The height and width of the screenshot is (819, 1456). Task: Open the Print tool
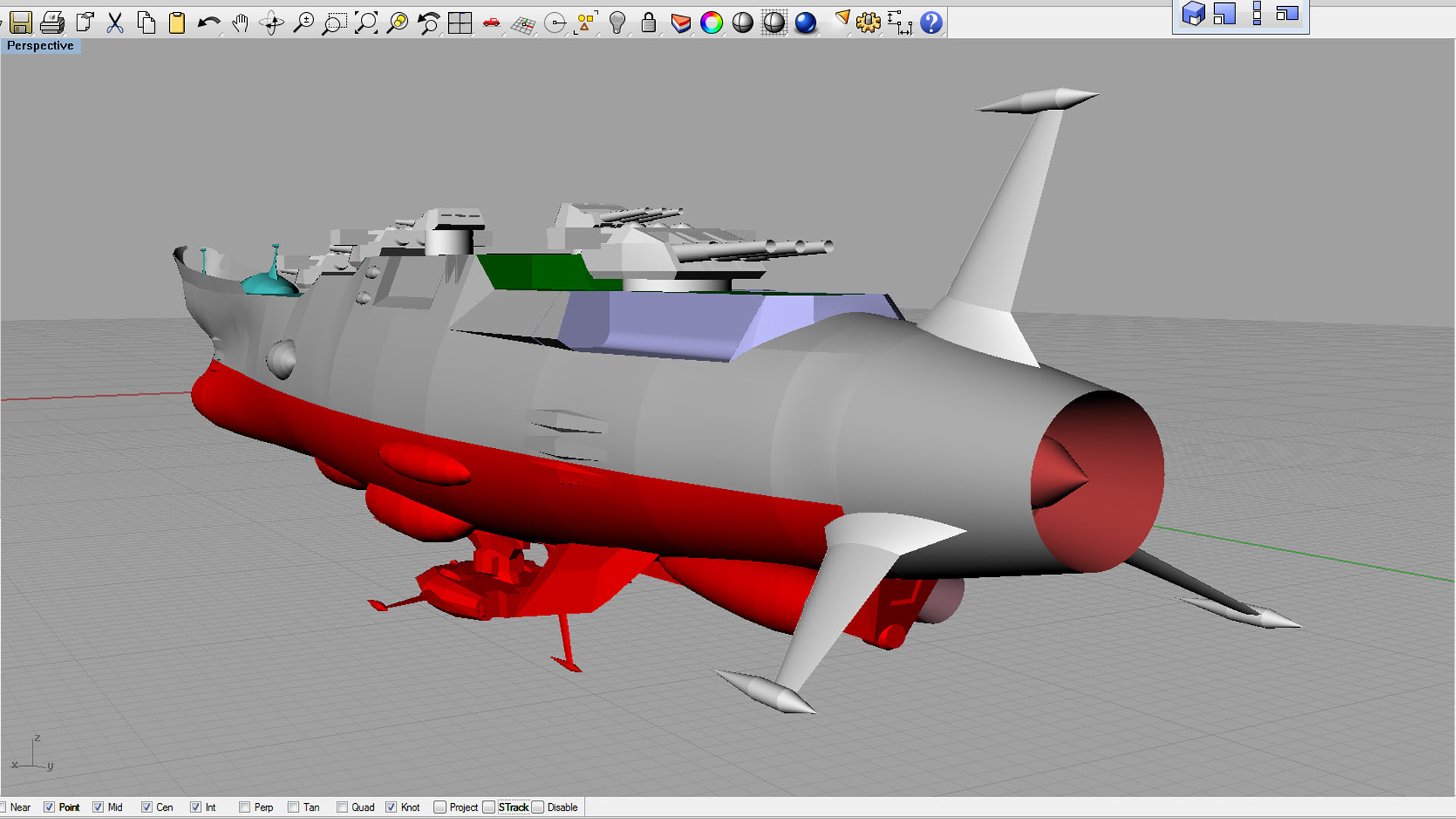[x=52, y=23]
